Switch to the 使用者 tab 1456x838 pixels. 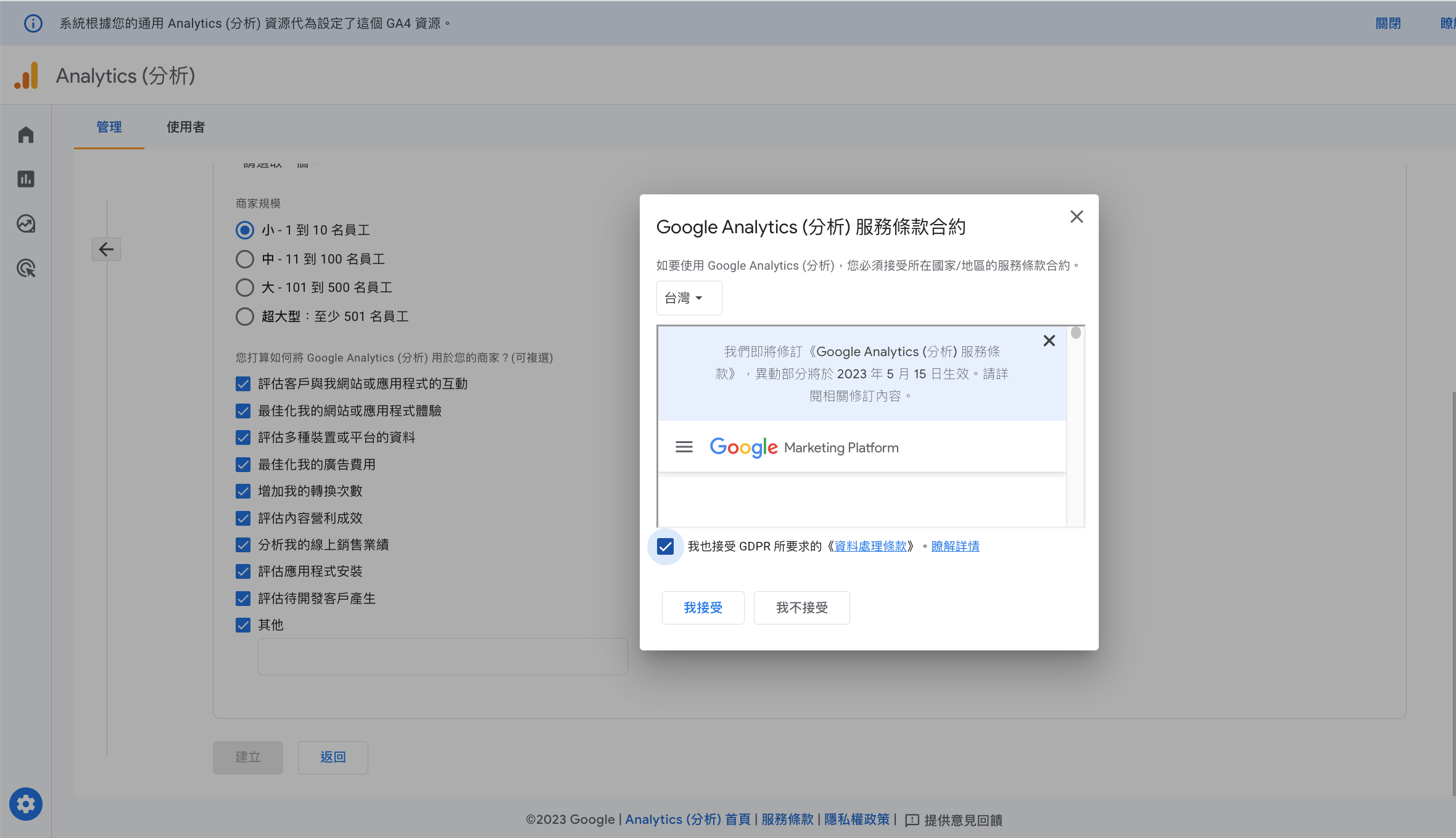point(185,127)
